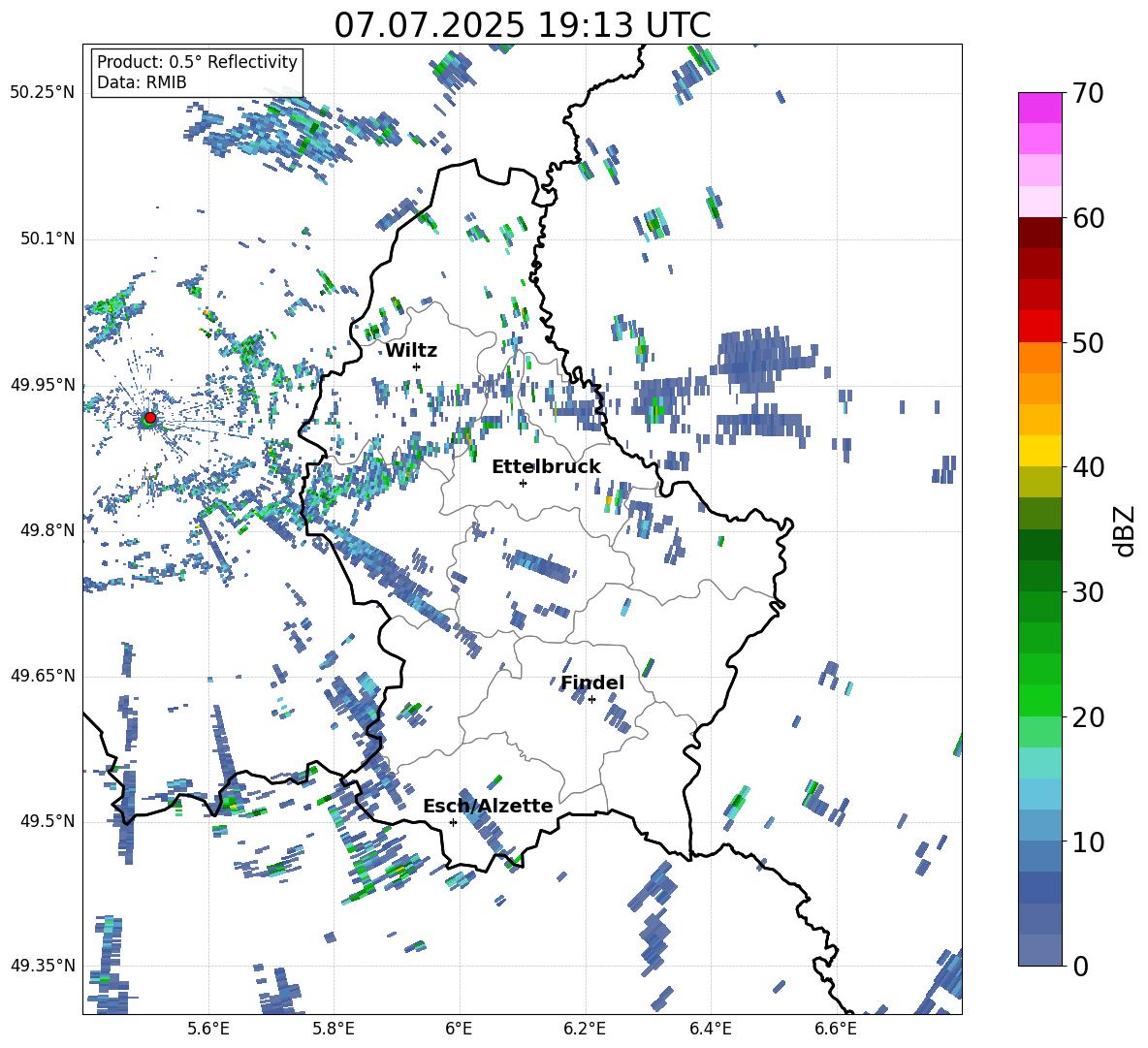Click the dark maroon colorbar swatch below 60

(1039, 233)
